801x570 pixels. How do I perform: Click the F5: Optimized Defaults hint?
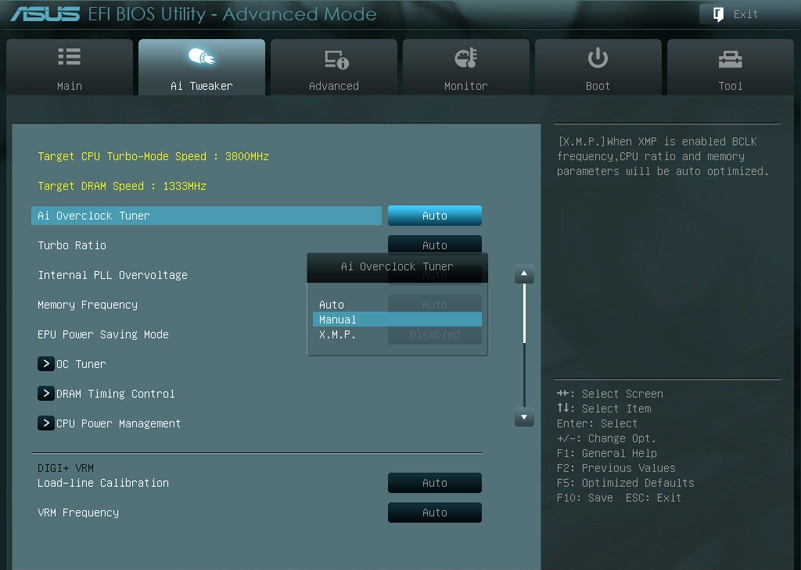pyautogui.click(x=625, y=483)
